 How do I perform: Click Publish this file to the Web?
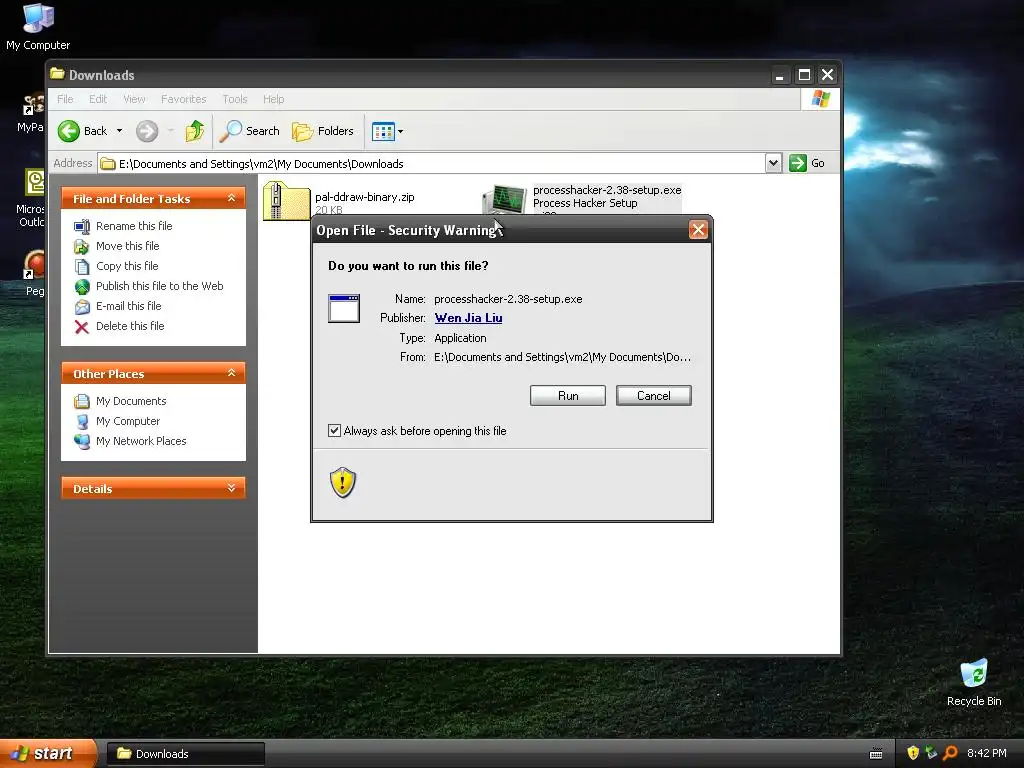click(x=159, y=286)
